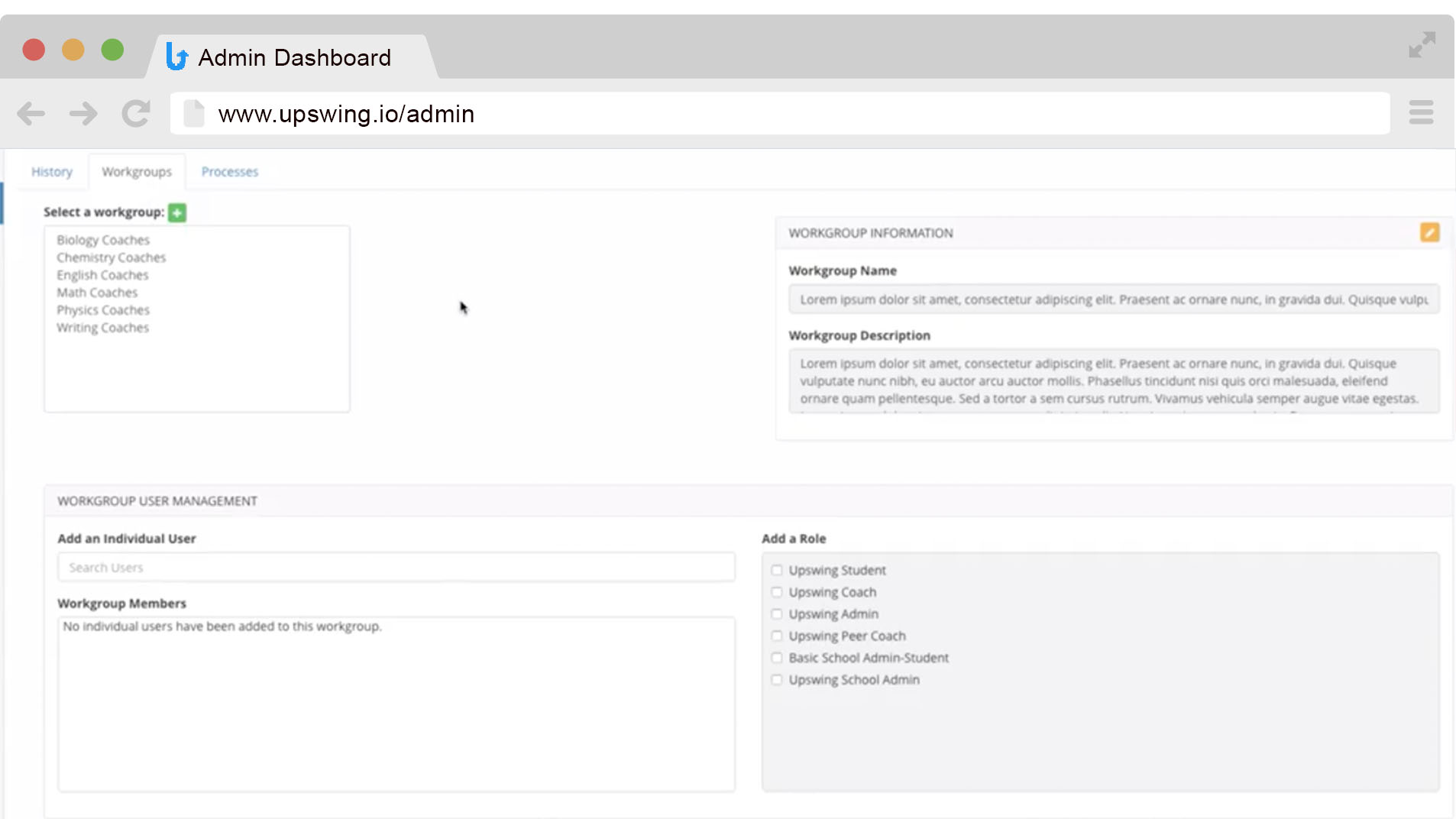Click the Upswing logo in browser tab
Image resolution: width=1456 pixels, height=819 pixels.
point(176,57)
